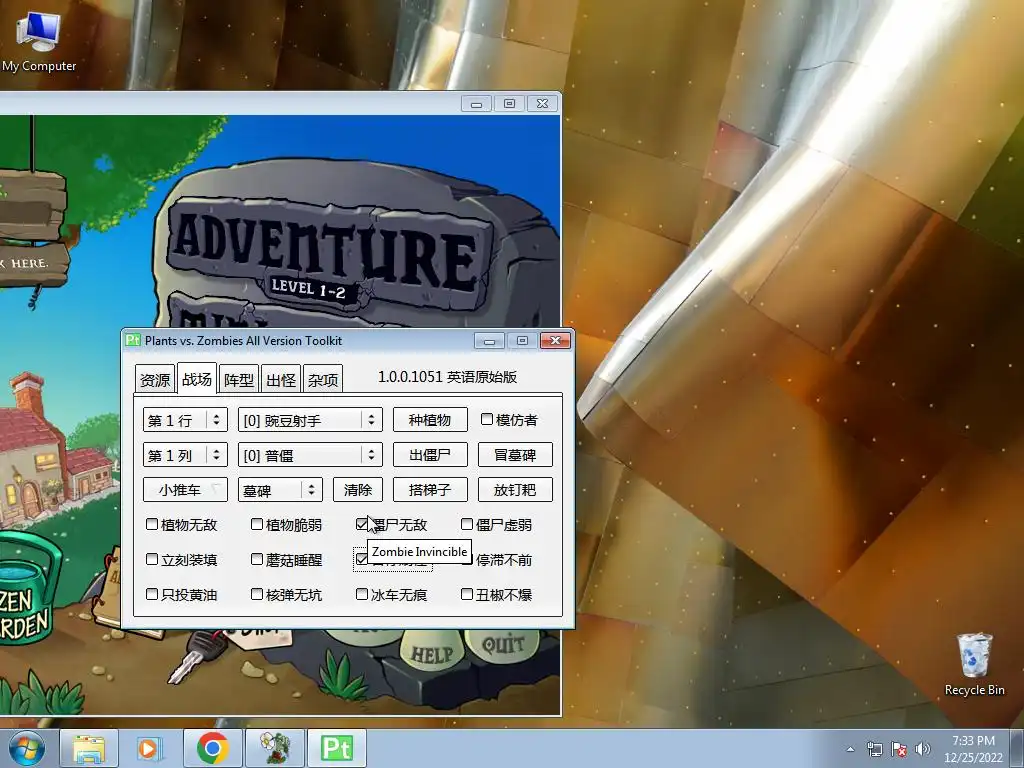
Task: Enable the 僵尸虚弱 checkbox
Action: click(466, 524)
